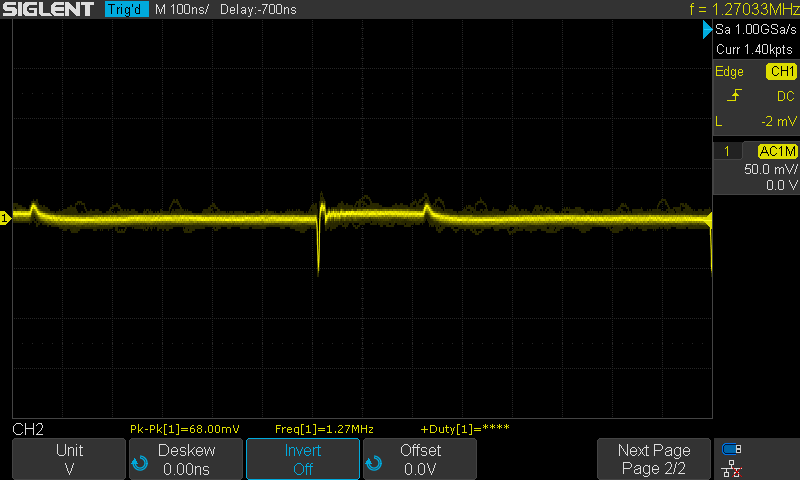Click the CH2 menu title label
This screenshot has width=800, height=480.
28,429
